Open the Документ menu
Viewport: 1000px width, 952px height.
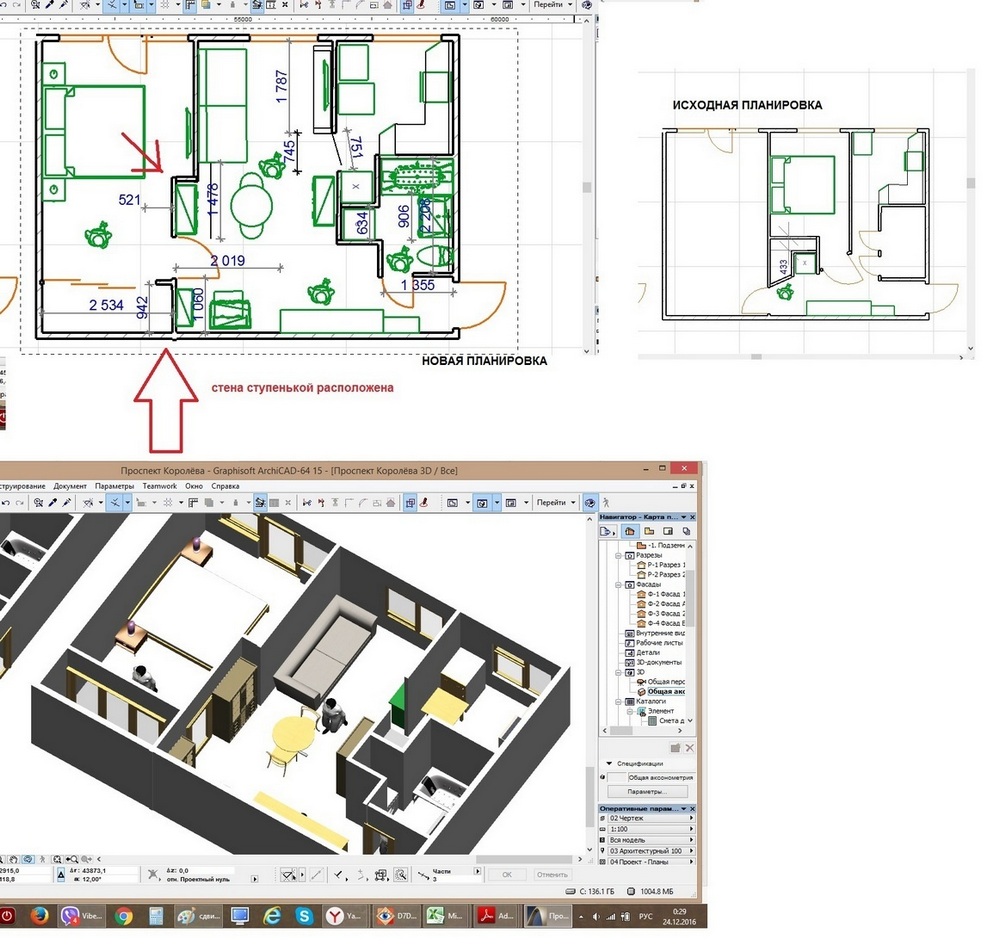click(70, 486)
